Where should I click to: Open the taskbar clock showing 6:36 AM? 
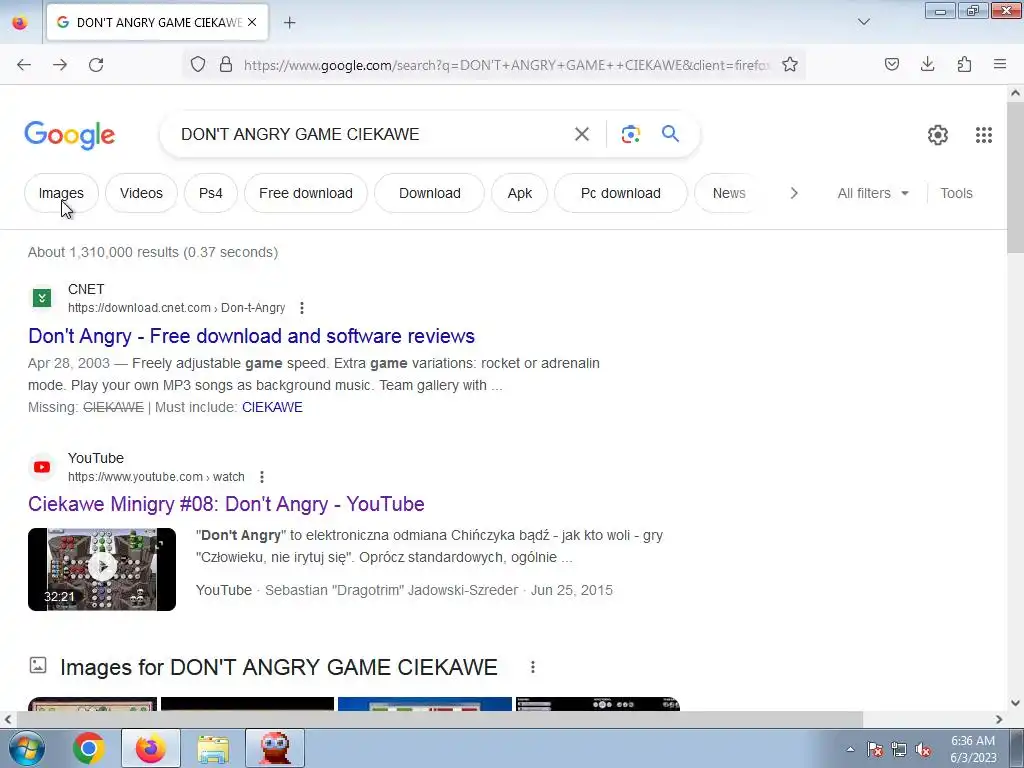(973, 749)
